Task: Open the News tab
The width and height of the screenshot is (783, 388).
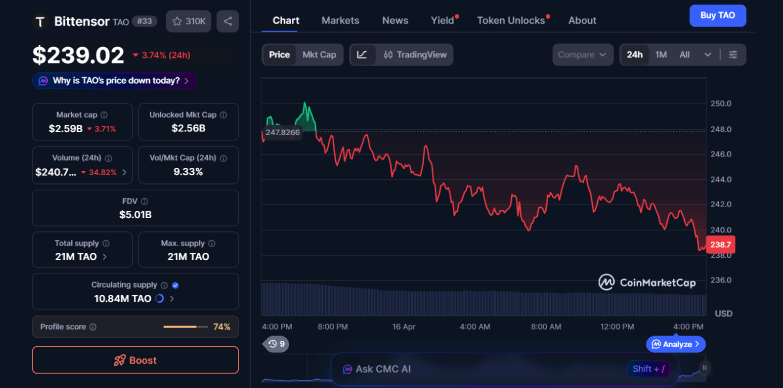Action: click(395, 20)
